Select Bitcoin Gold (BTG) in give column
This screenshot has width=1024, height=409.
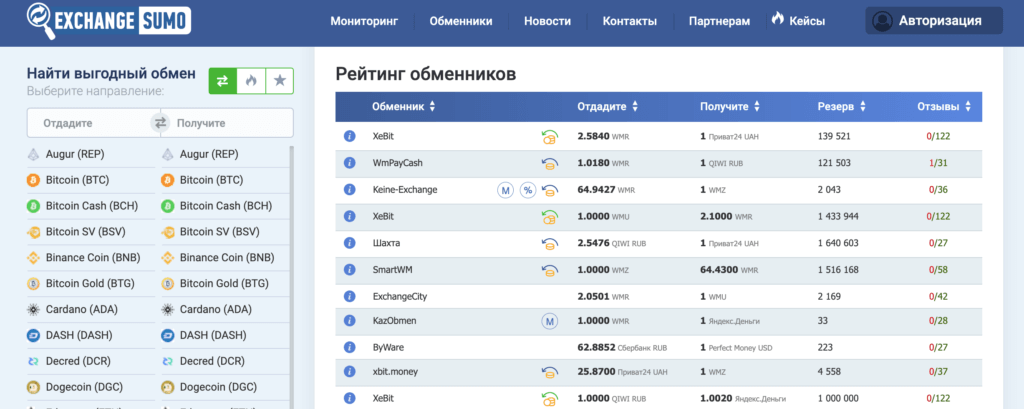pyautogui.click(x=91, y=284)
